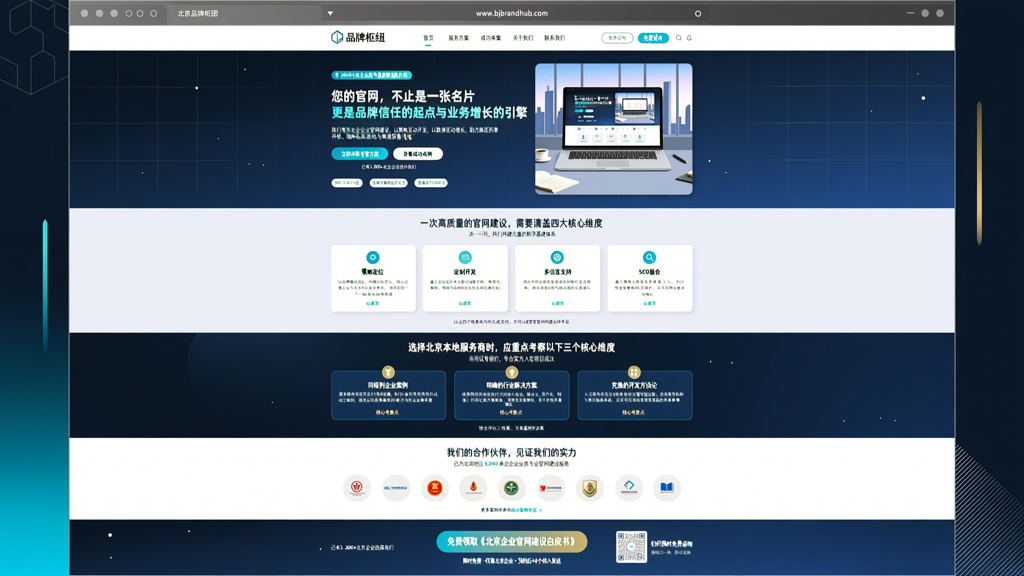Screen dimensions: 1024x576
Task: Open the teal link in the 多语言支持 card
Action: tap(557, 304)
